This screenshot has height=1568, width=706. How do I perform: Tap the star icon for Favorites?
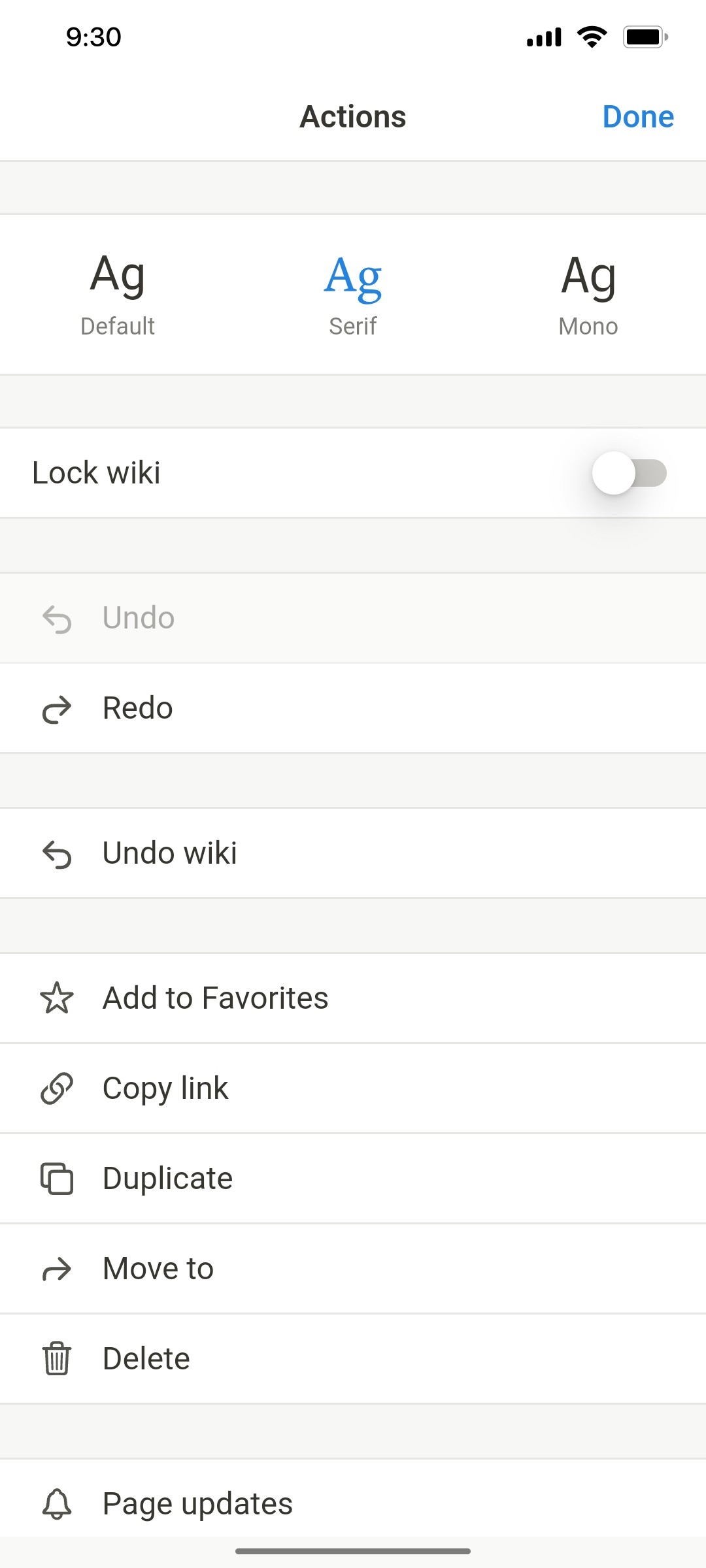(58, 998)
